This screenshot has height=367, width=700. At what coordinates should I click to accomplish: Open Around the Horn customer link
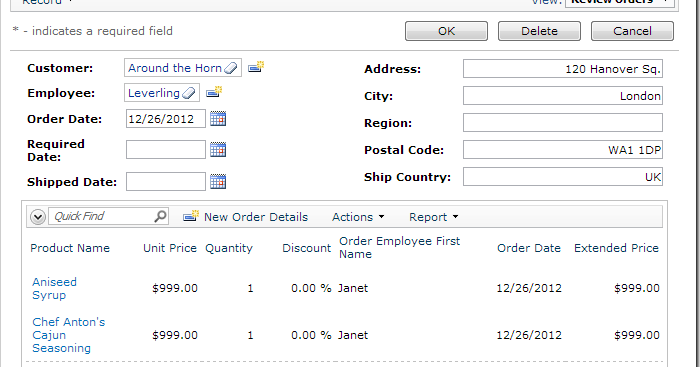(x=175, y=68)
